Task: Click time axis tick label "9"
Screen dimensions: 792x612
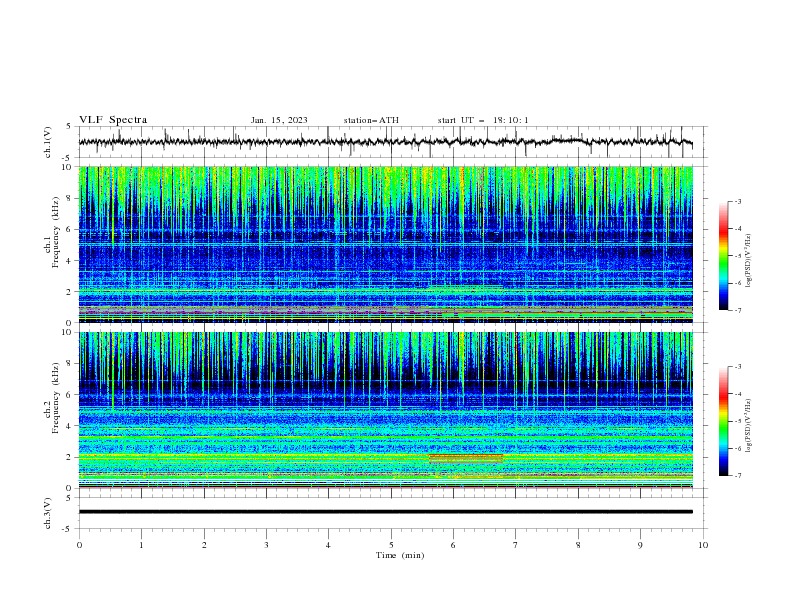Action: 640,545
